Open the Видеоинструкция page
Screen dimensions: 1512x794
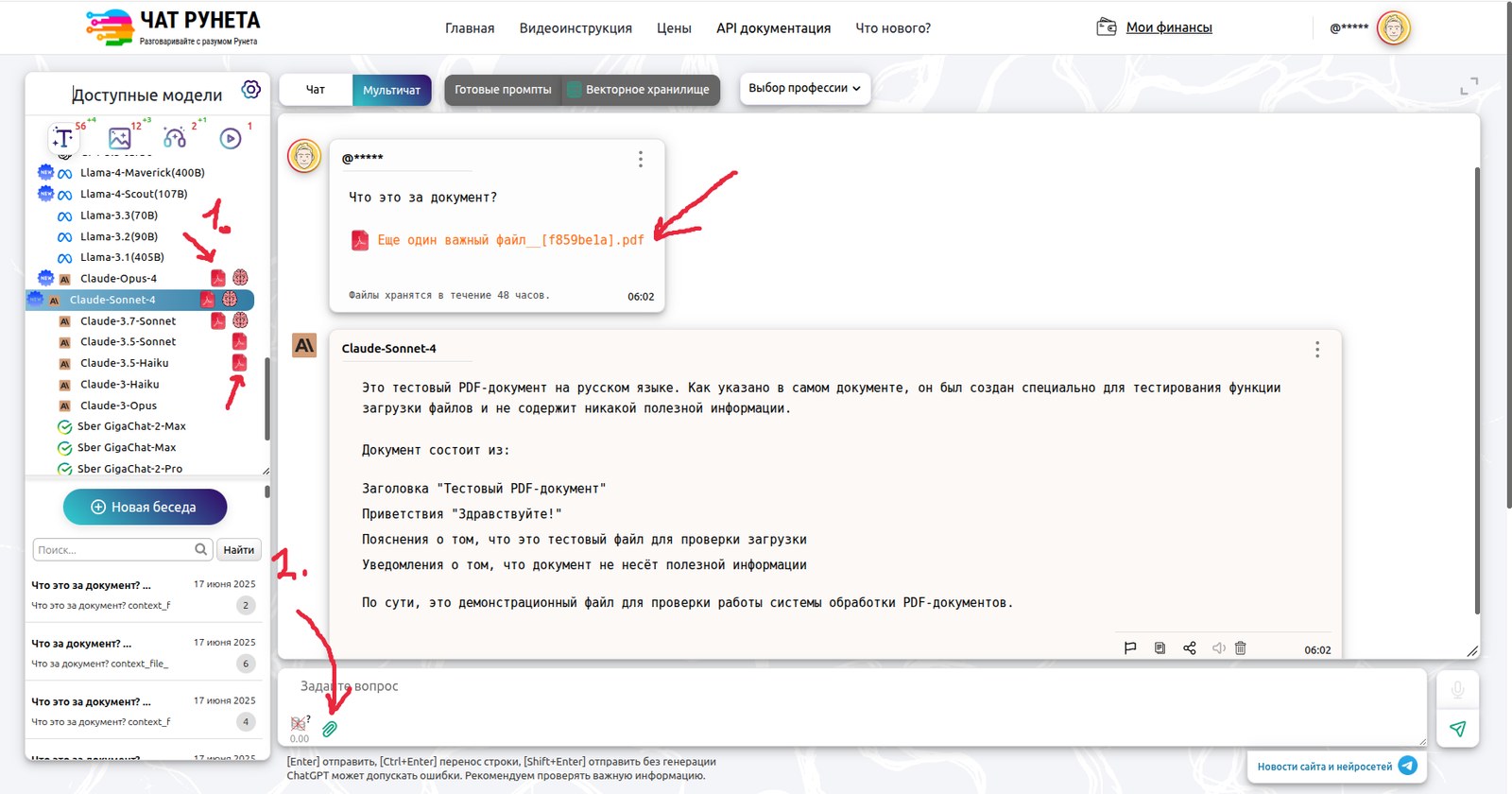coord(576,28)
